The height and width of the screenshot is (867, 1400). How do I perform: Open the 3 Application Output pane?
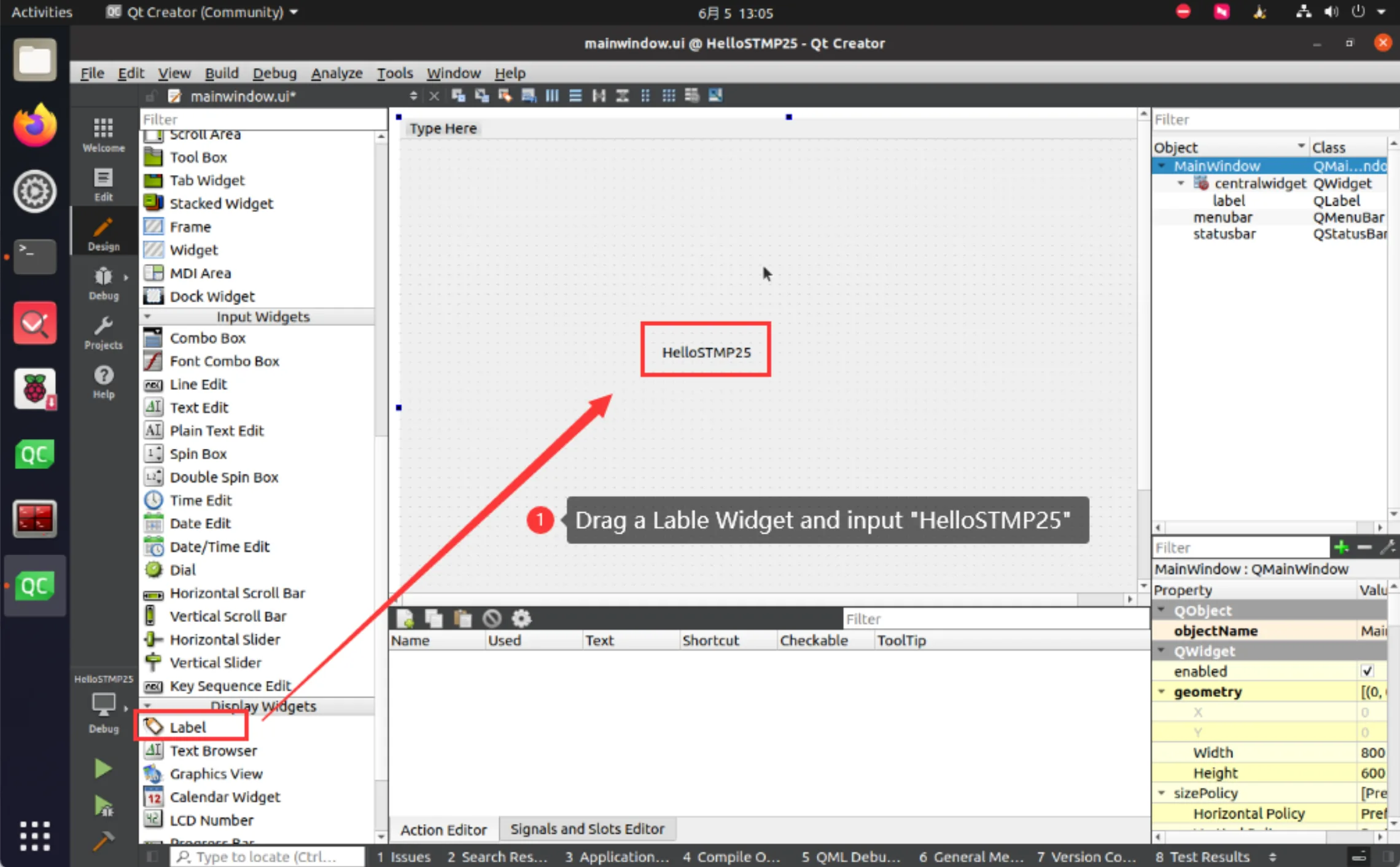click(617, 857)
